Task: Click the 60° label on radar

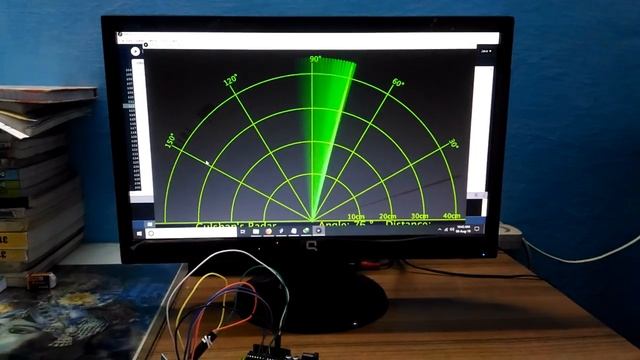Action: click(x=398, y=82)
